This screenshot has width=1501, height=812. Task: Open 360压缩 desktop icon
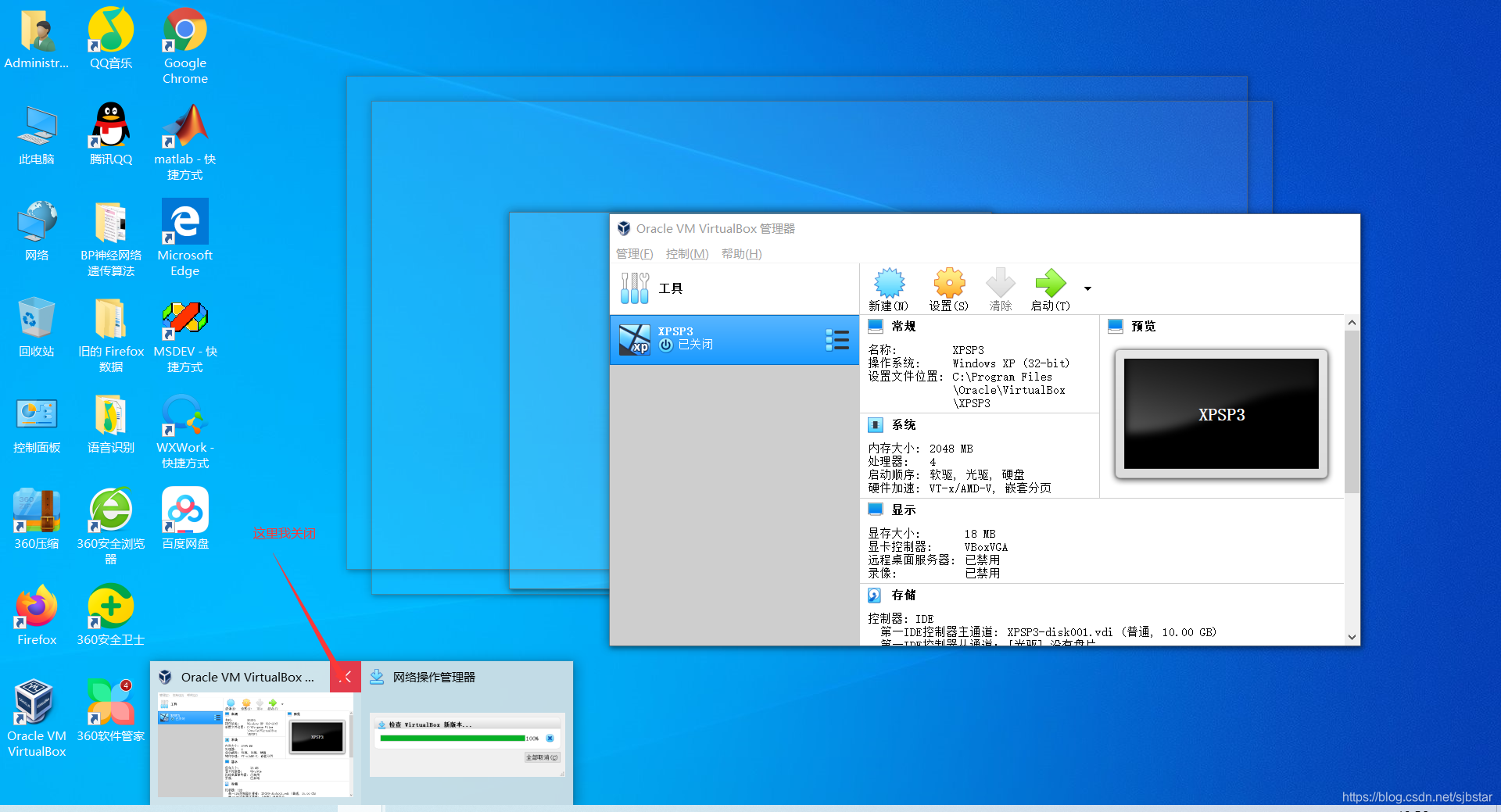(x=37, y=520)
